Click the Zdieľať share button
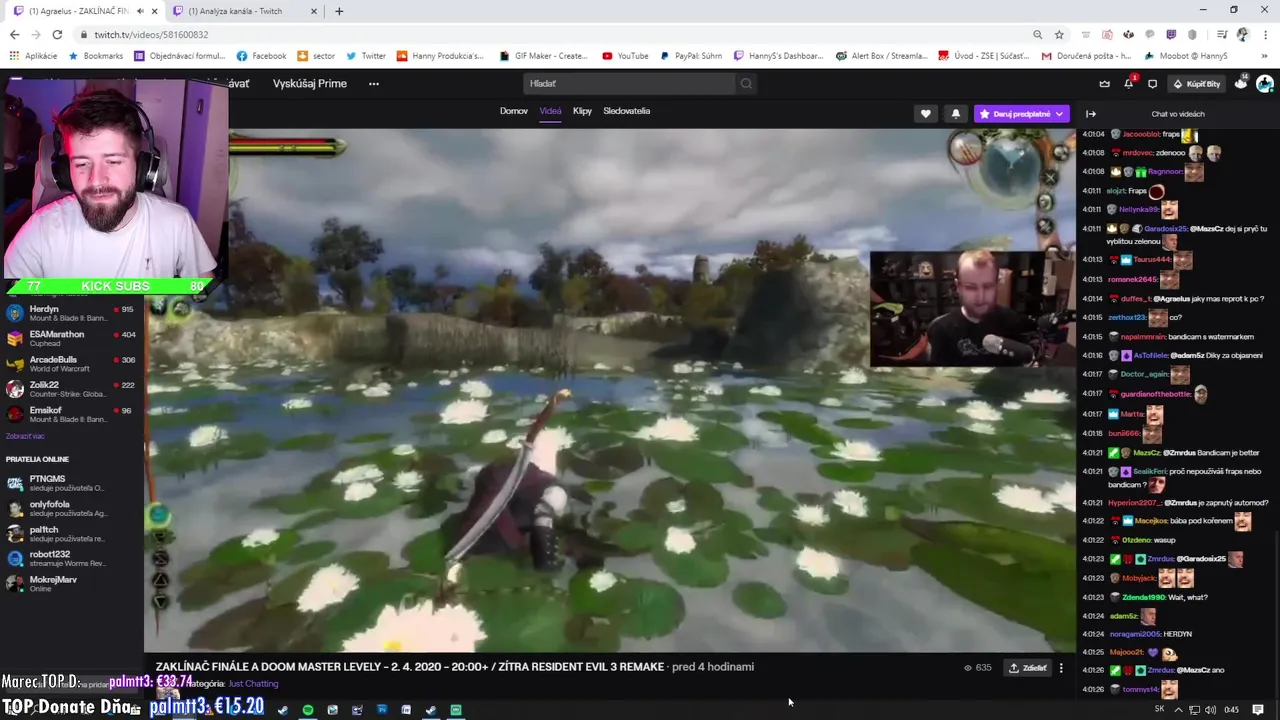 click(1027, 668)
